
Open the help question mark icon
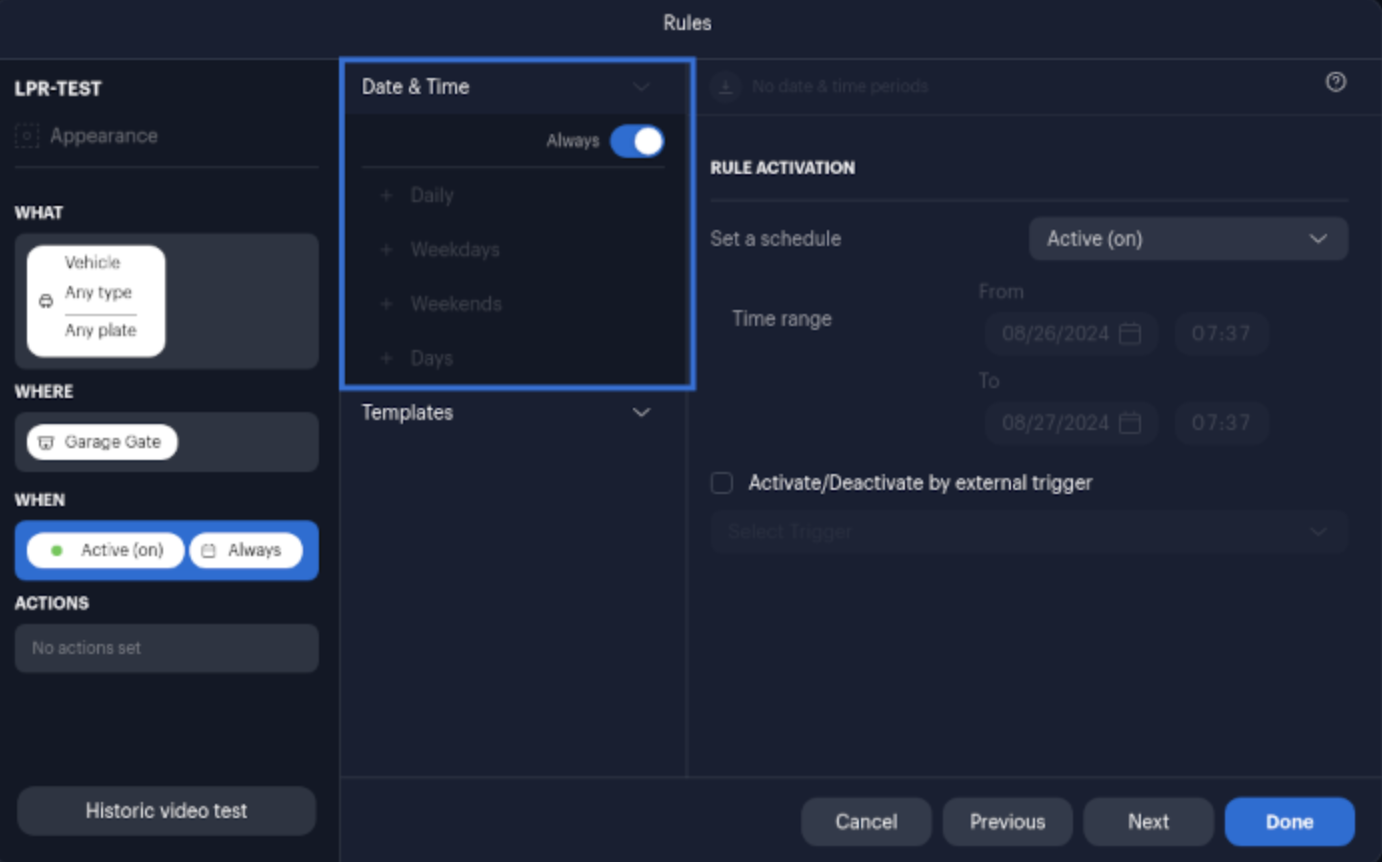[1336, 83]
